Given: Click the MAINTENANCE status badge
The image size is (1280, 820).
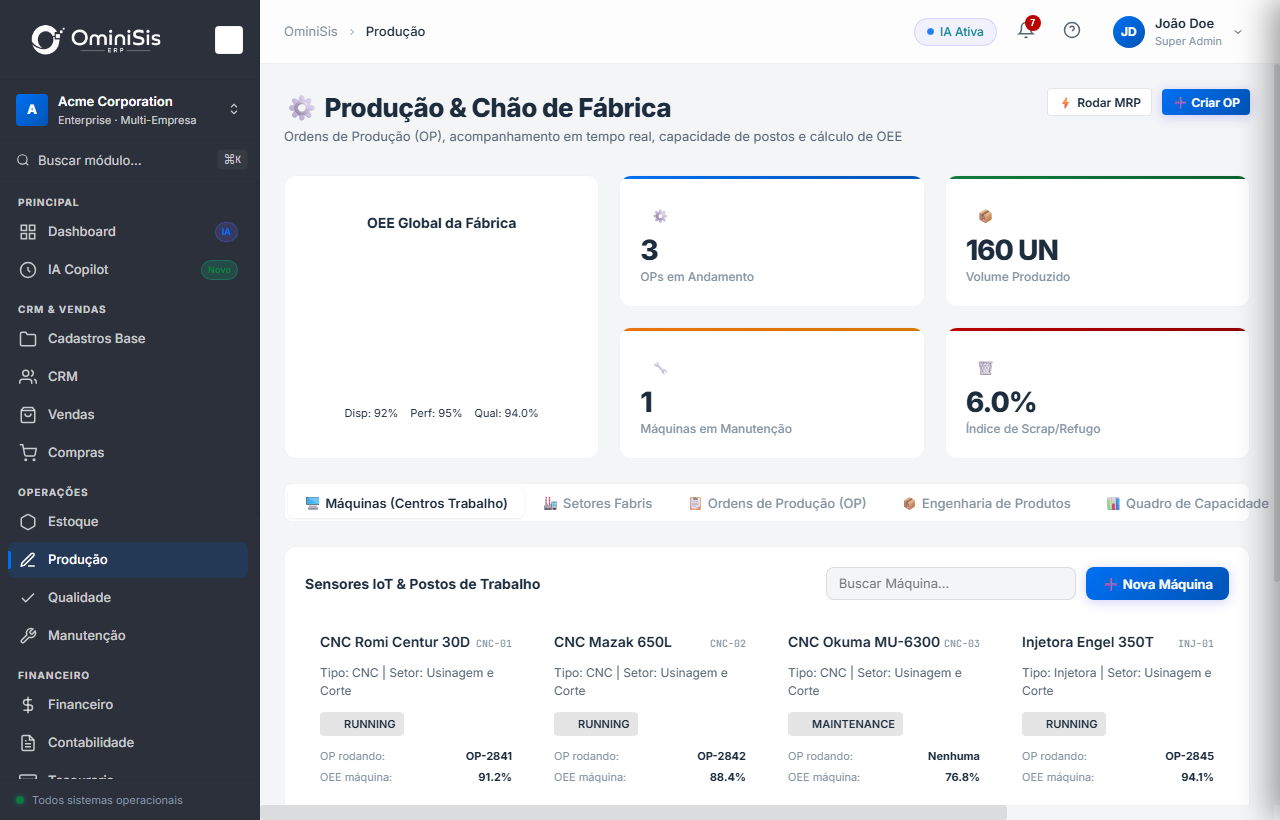Looking at the screenshot, I should [x=845, y=724].
